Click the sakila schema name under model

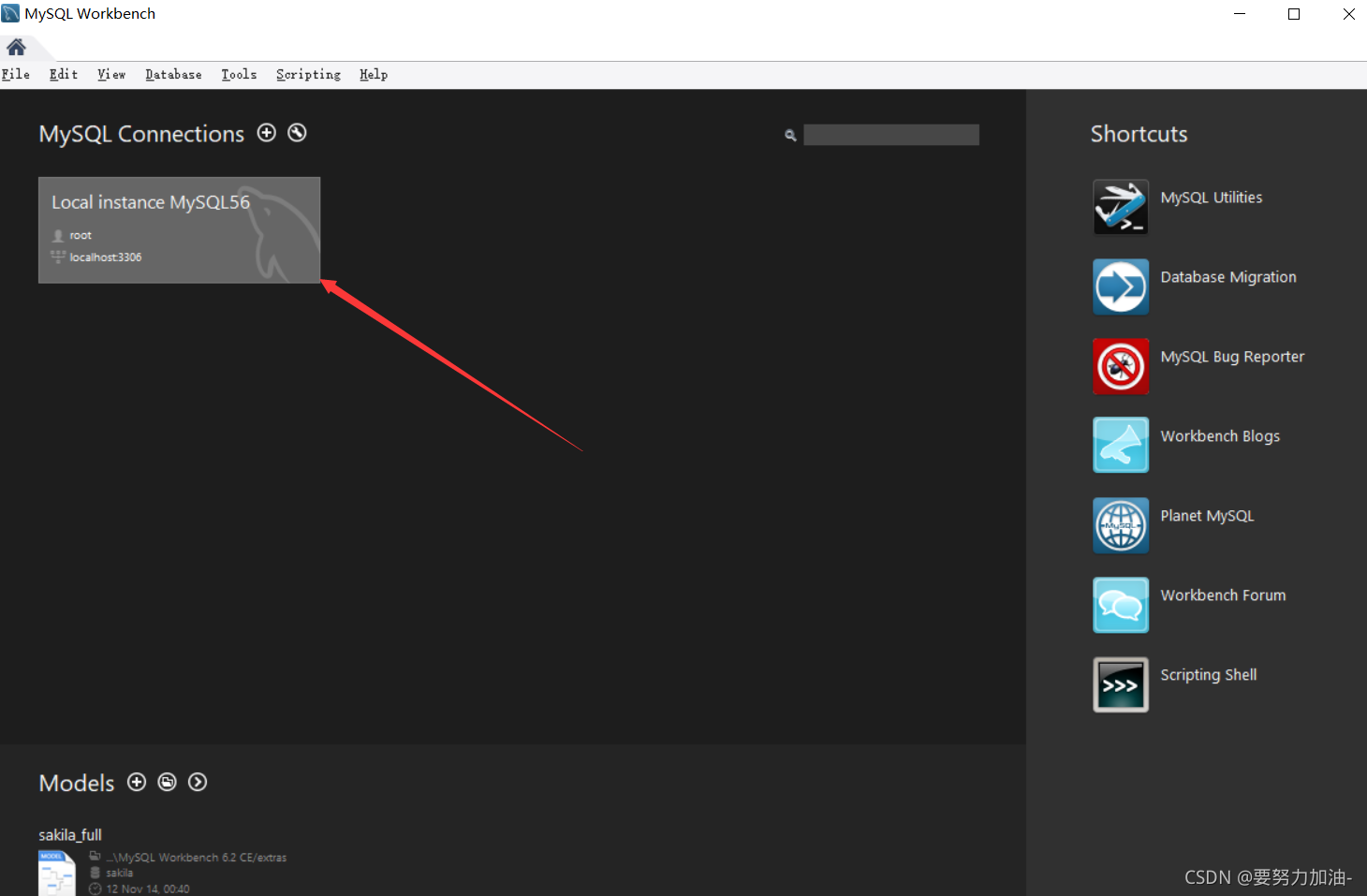click(x=119, y=873)
